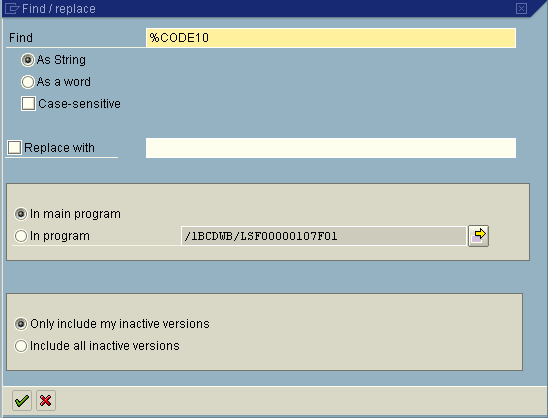Image resolution: width=548 pixels, height=418 pixels.
Task: Select Only include my inactive versions
Action: (21, 324)
